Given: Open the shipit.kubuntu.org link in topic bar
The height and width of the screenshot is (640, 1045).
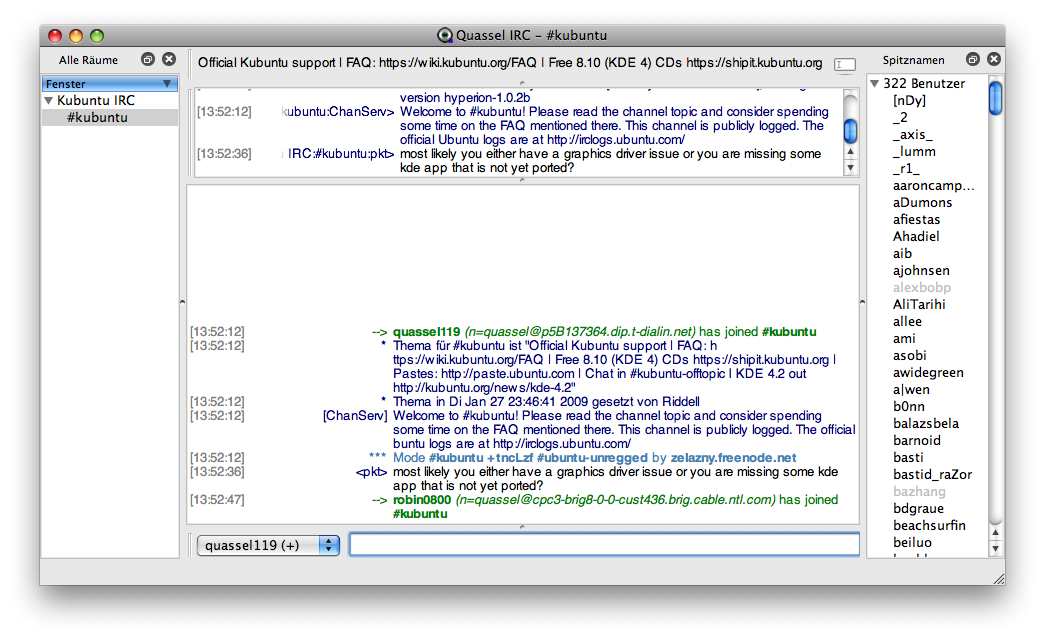Looking at the screenshot, I should point(754,63).
